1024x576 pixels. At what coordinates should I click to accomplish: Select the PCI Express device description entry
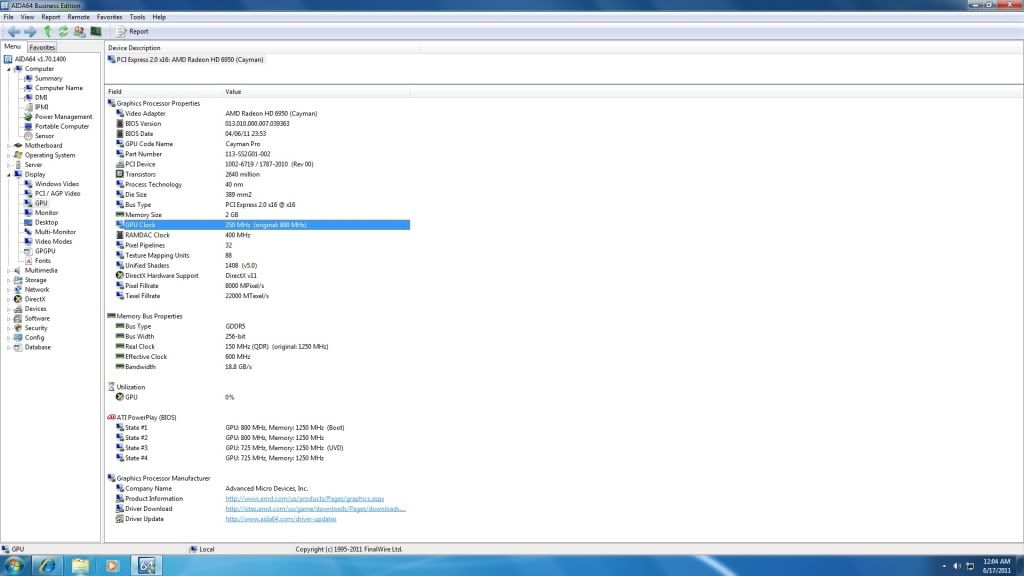(186, 59)
